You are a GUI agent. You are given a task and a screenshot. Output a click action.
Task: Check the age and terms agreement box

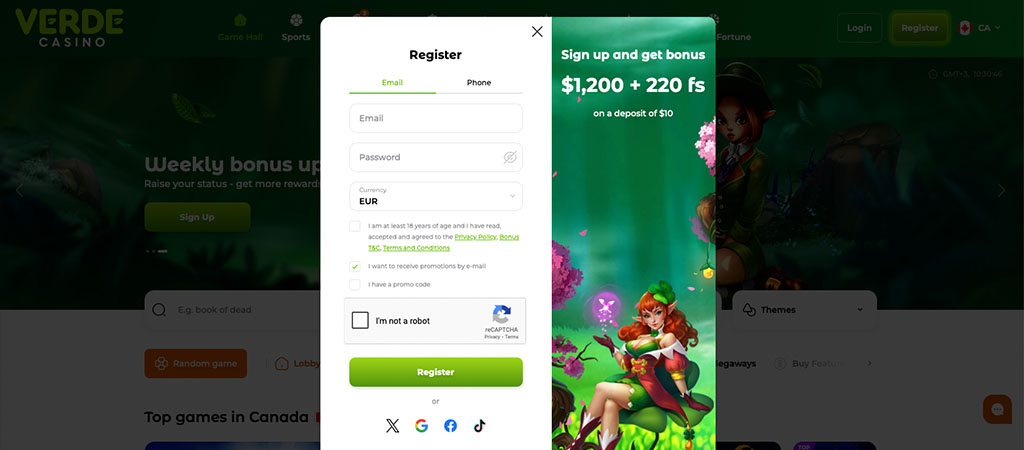[x=355, y=226]
